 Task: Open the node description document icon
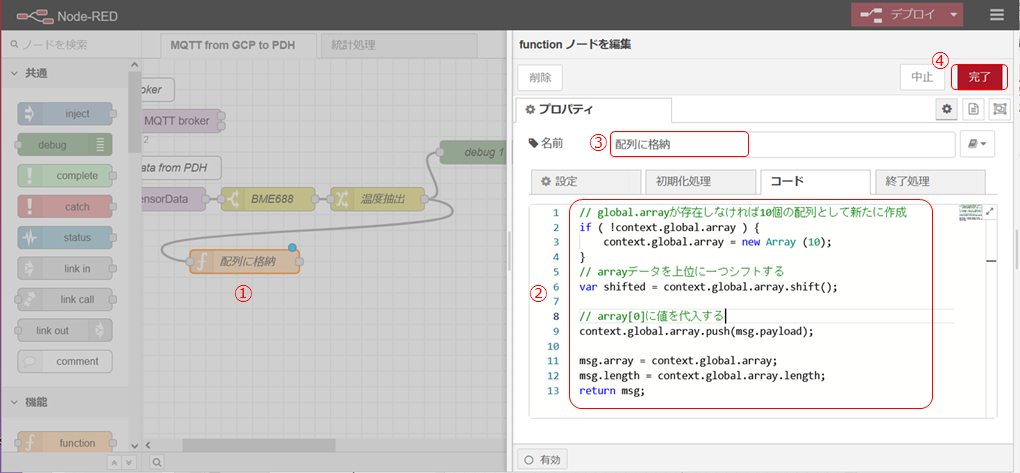pos(972,109)
